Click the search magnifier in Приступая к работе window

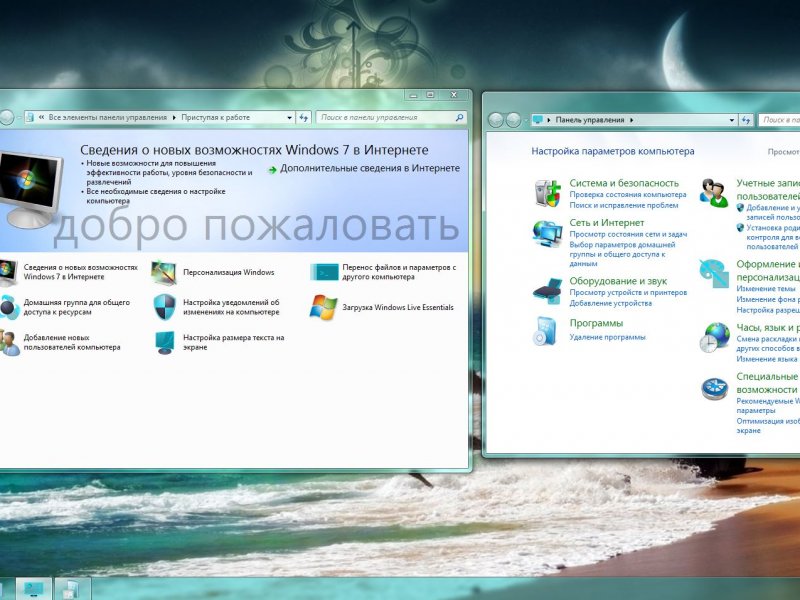pyautogui.click(x=459, y=117)
